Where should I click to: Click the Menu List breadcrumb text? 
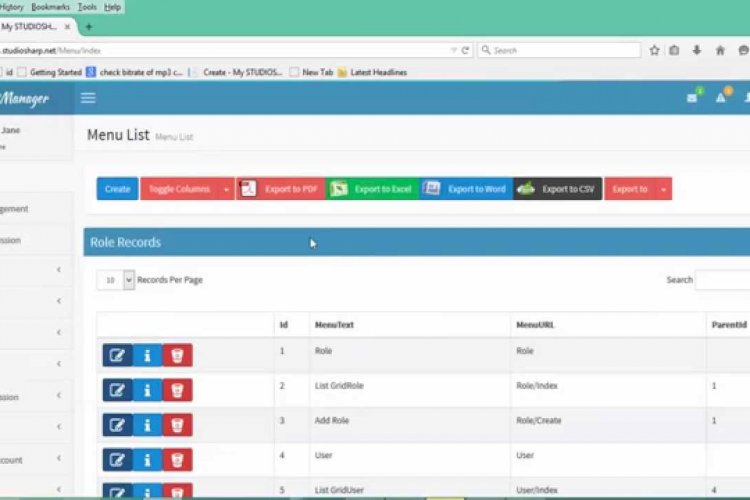[174, 137]
